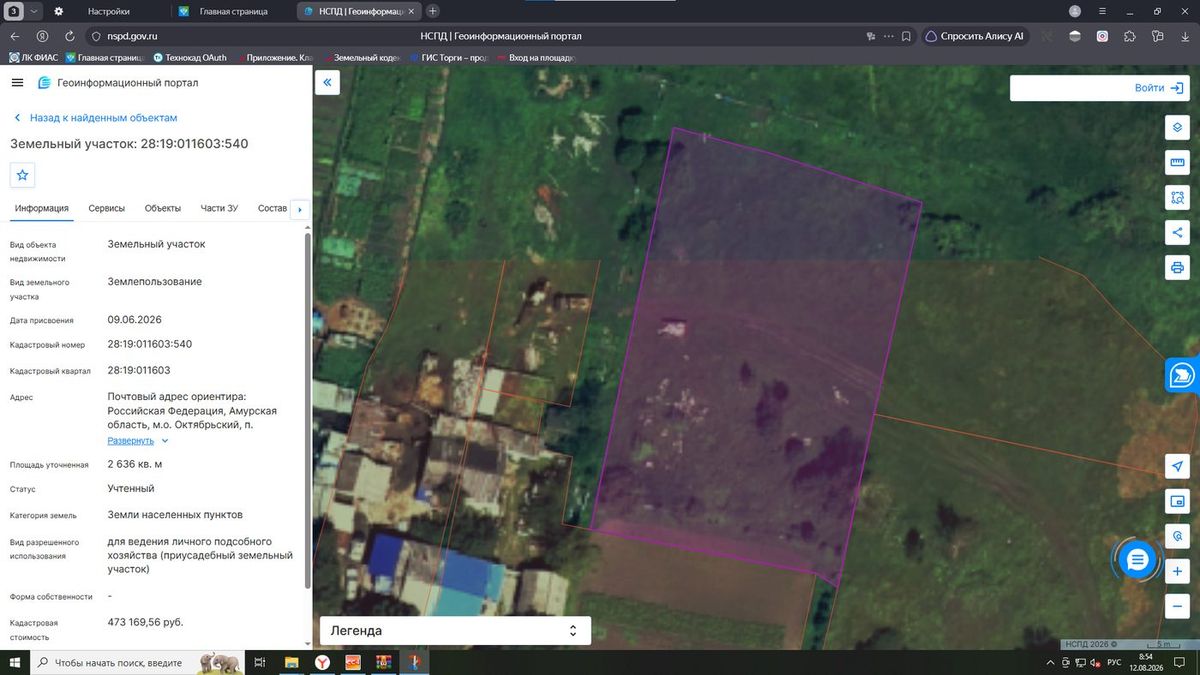Collapse the left info panel with double-chevron button
Image resolution: width=1200 pixels, height=675 pixels.
(x=327, y=82)
